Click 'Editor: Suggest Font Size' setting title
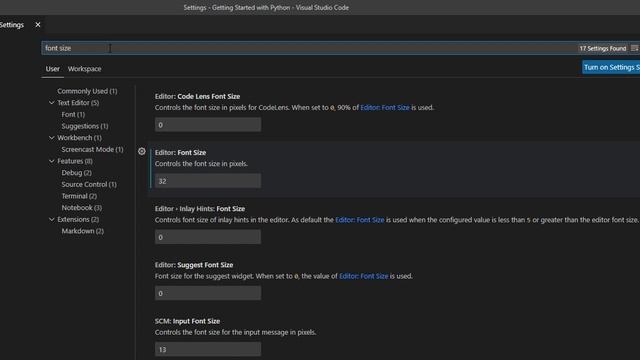The image size is (640, 360). (x=194, y=265)
